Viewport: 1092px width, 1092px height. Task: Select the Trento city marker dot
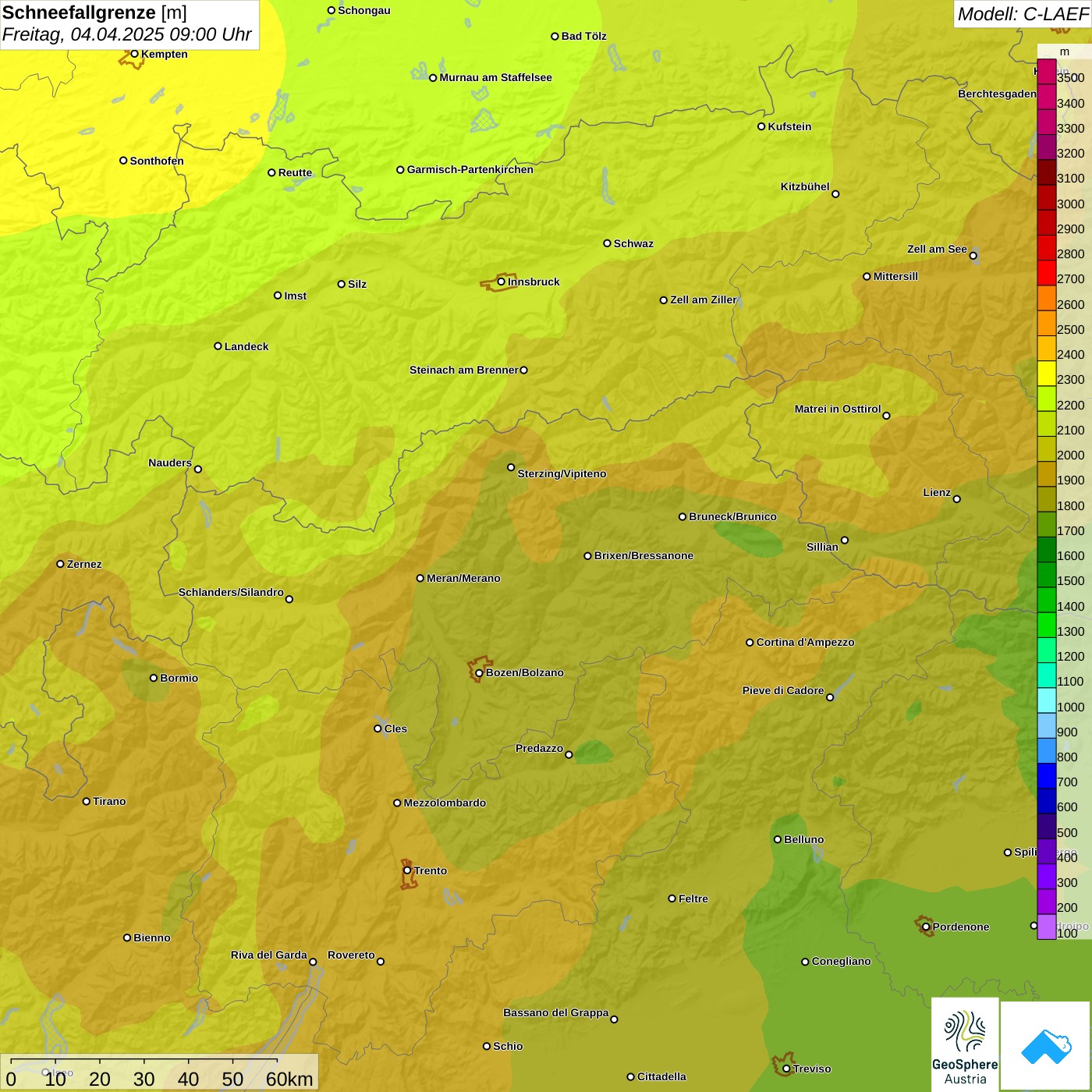(x=407, y=870)
